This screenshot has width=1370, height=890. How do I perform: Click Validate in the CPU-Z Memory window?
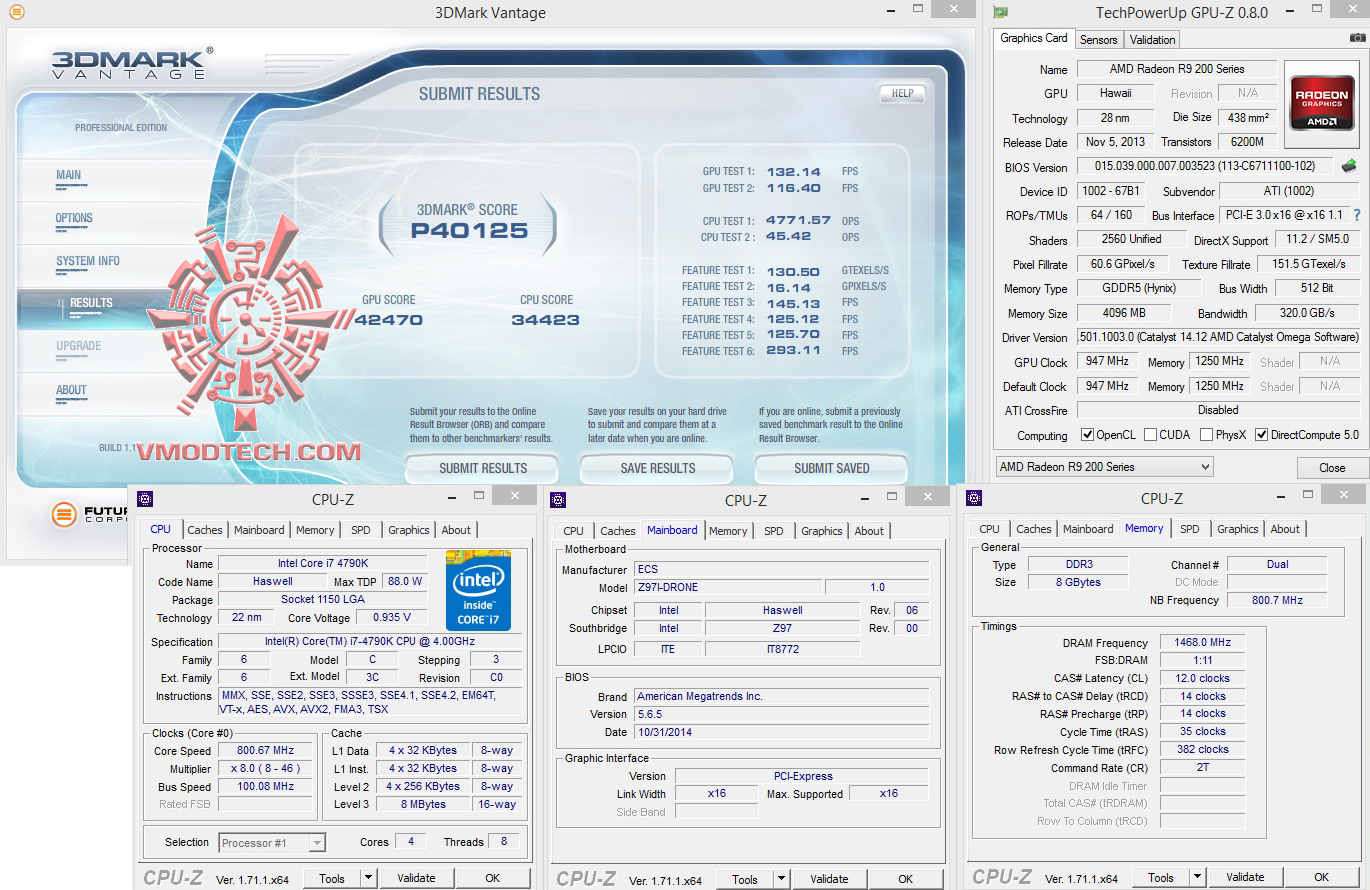1245,877
